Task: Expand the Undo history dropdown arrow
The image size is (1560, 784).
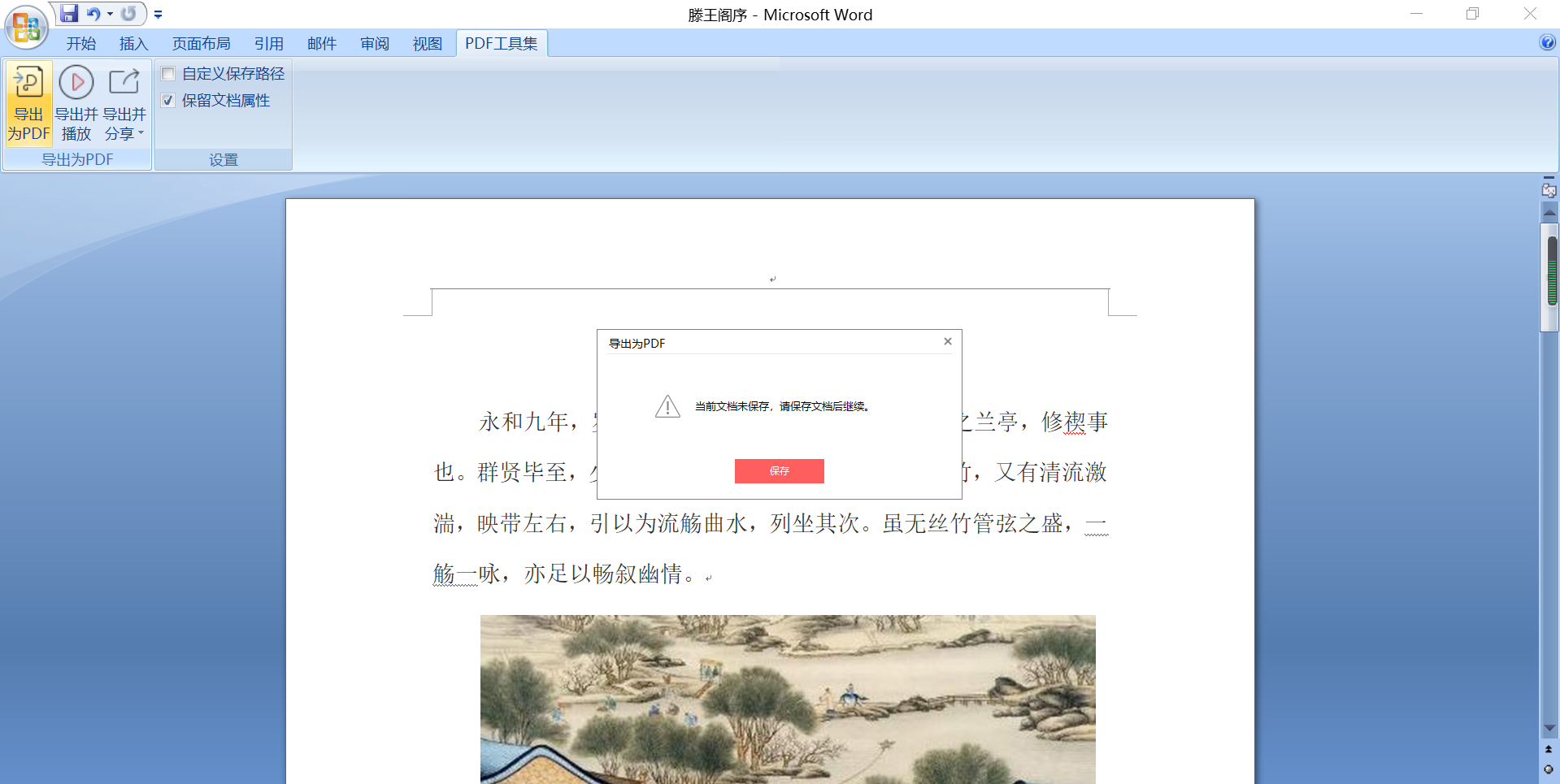Action: coord(110,14)
